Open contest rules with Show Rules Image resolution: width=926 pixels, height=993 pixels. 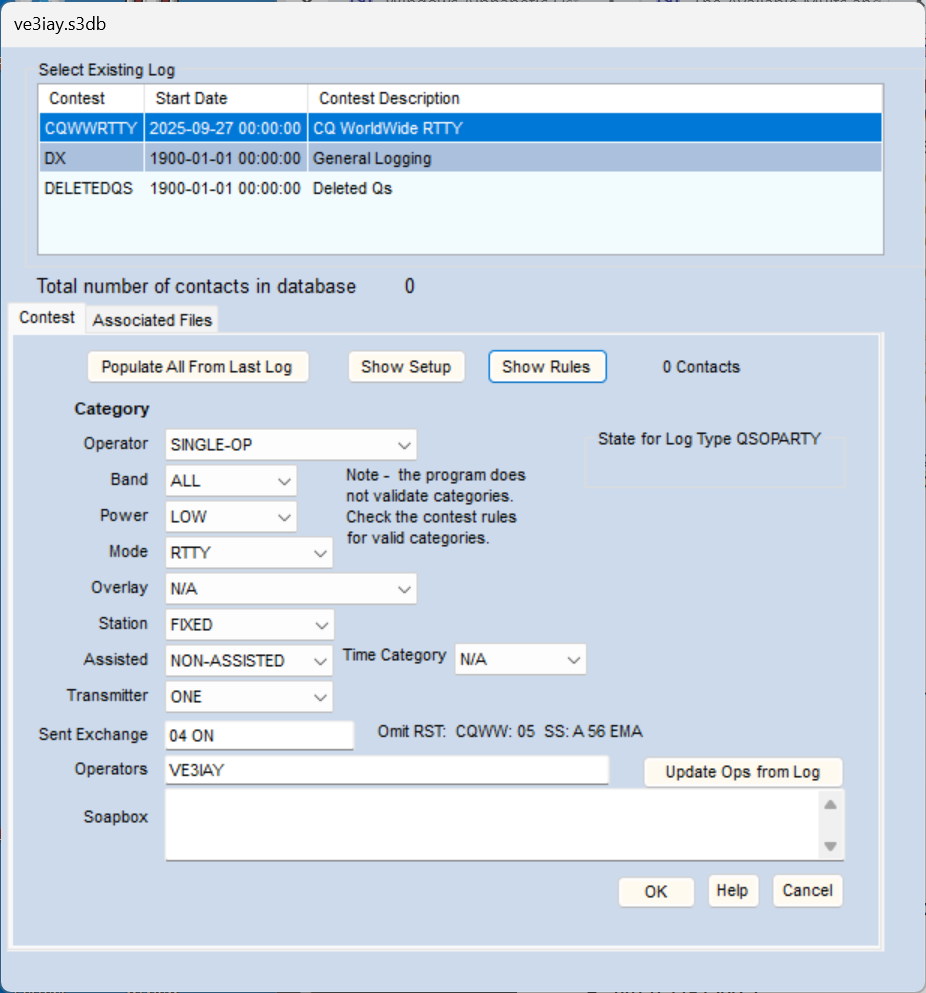click(546, 367)
